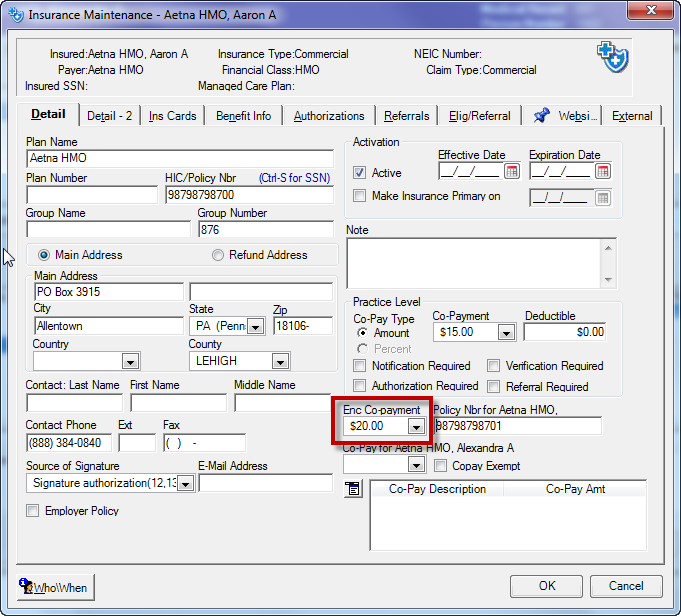Click the Zip field
681x616 pixels.
tap(303, 326)
